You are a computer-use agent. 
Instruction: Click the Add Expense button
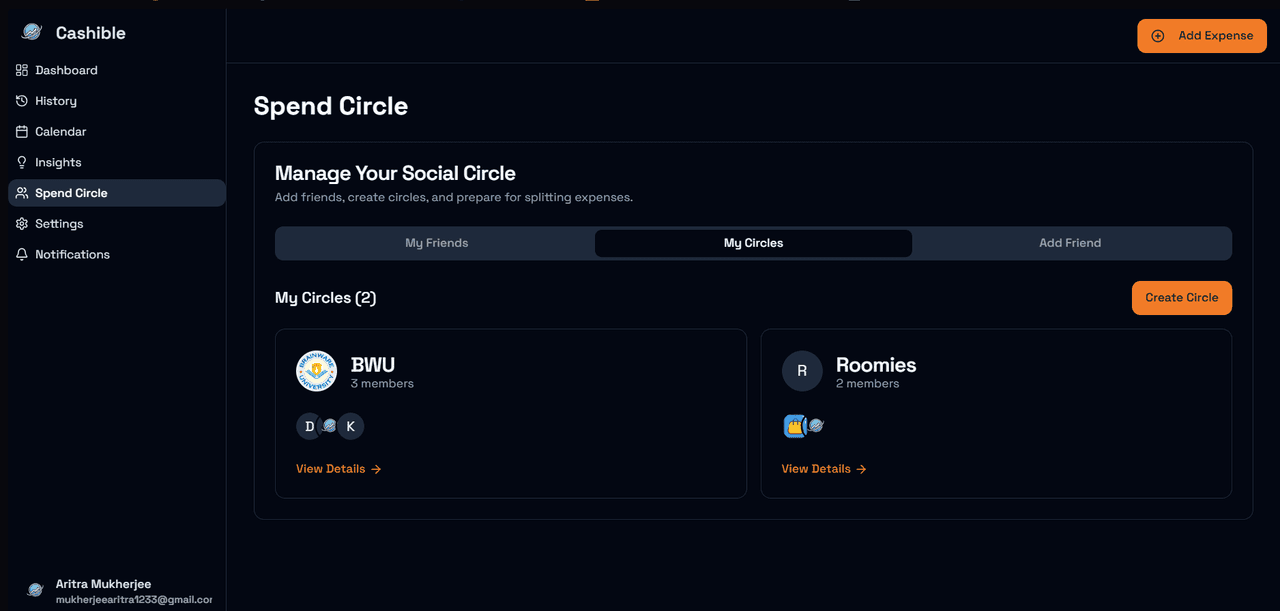pos(1201,35)
